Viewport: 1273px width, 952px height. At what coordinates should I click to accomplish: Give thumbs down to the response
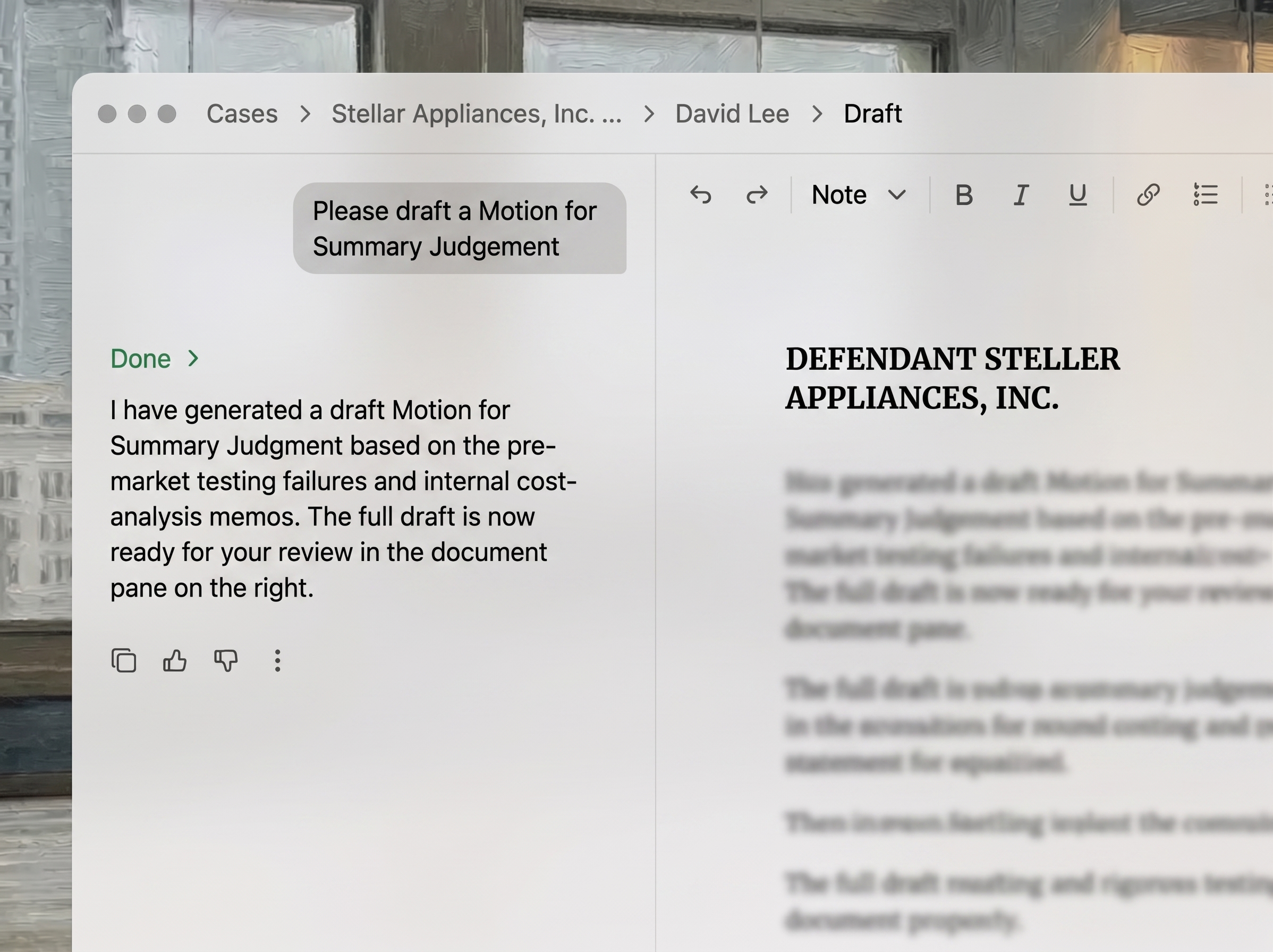226,660
